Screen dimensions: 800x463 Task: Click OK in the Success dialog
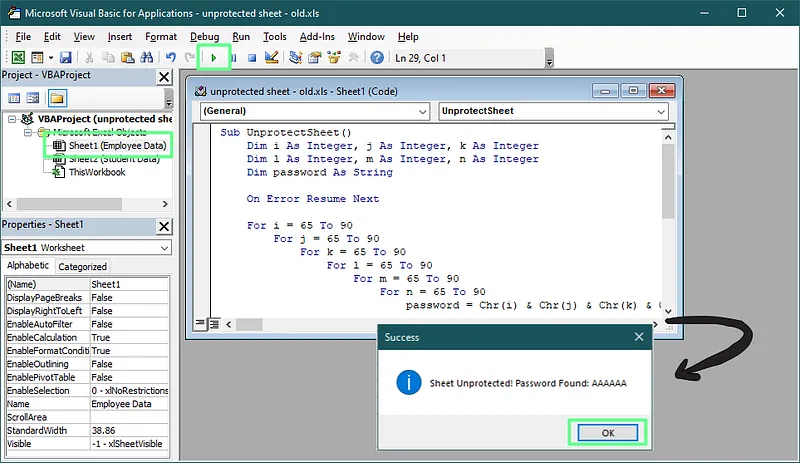(x=607, y=433)
